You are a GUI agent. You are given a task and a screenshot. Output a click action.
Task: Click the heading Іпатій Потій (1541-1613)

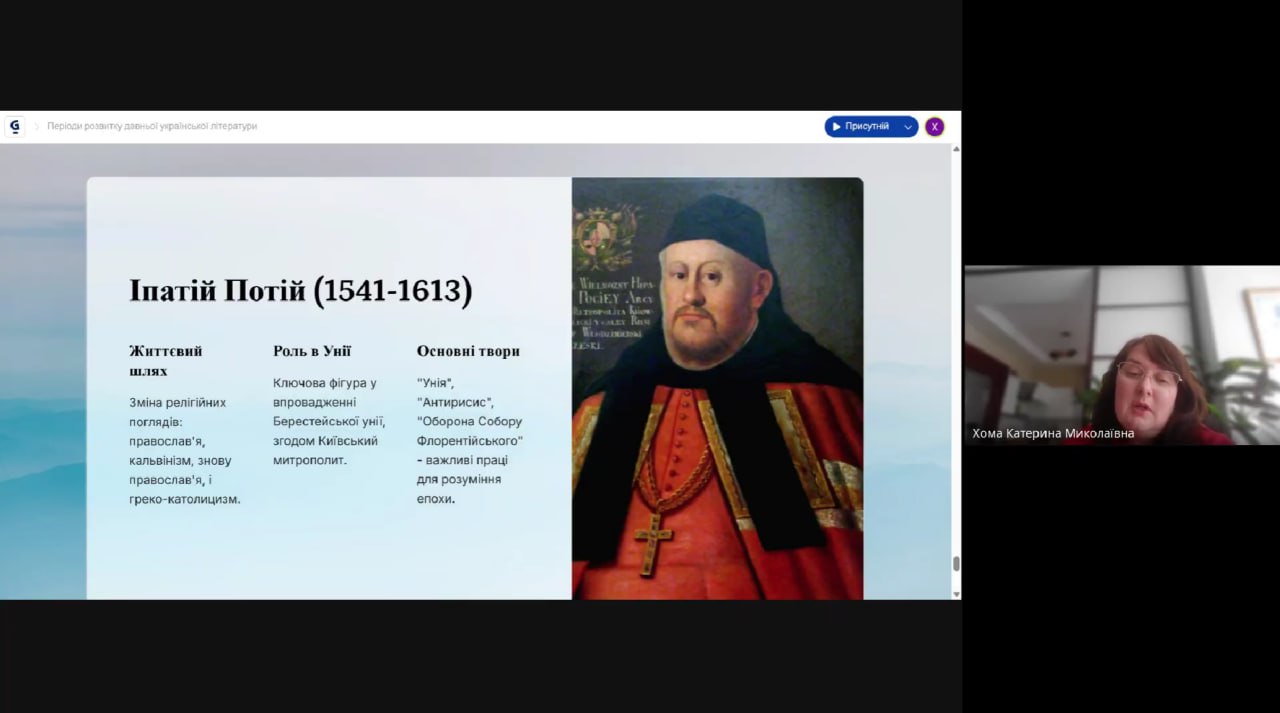(x=300, y=291)
